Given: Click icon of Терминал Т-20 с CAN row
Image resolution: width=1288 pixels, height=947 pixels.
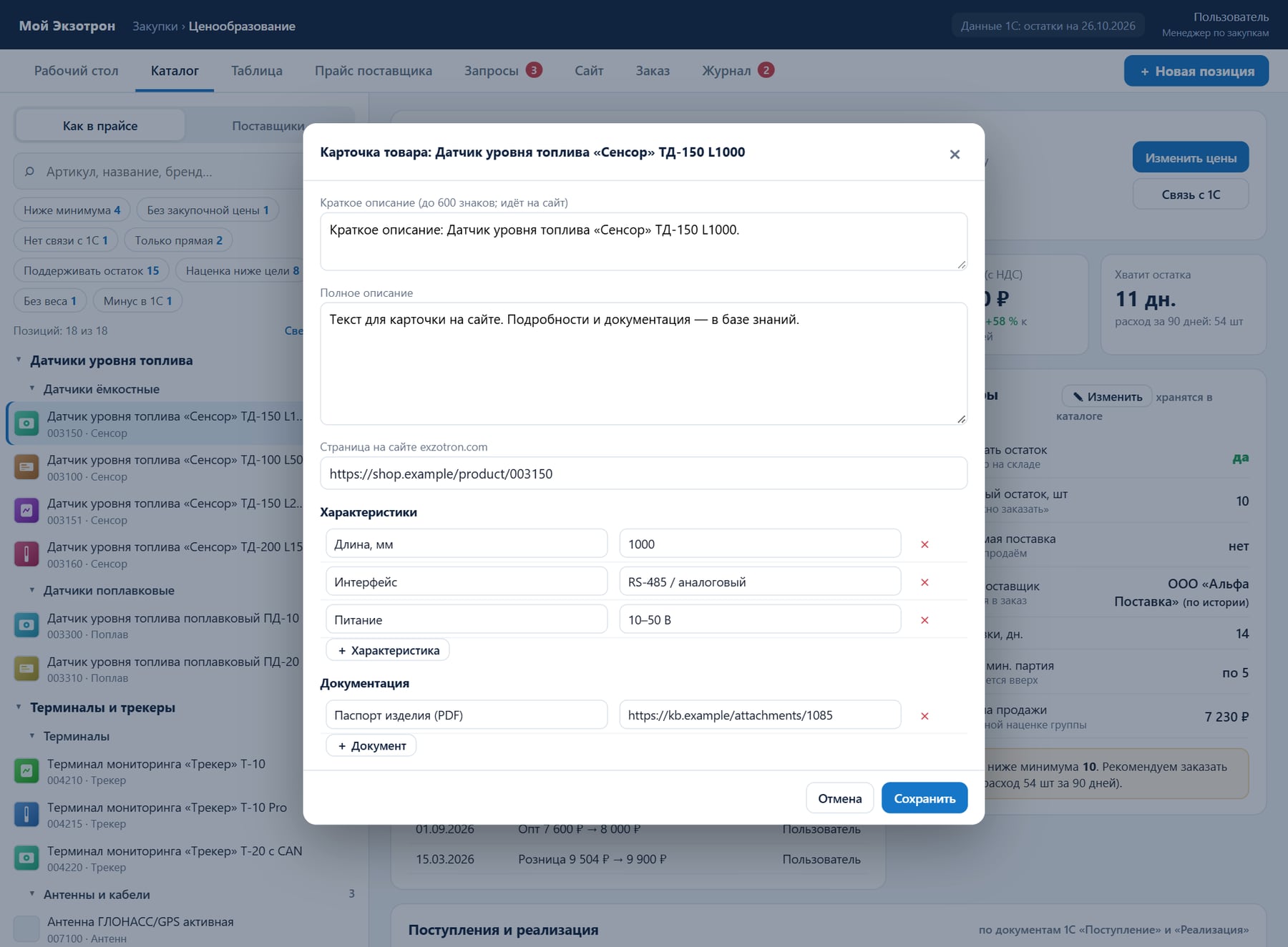Looking at the screenshot, I should (x=26, y=858).
